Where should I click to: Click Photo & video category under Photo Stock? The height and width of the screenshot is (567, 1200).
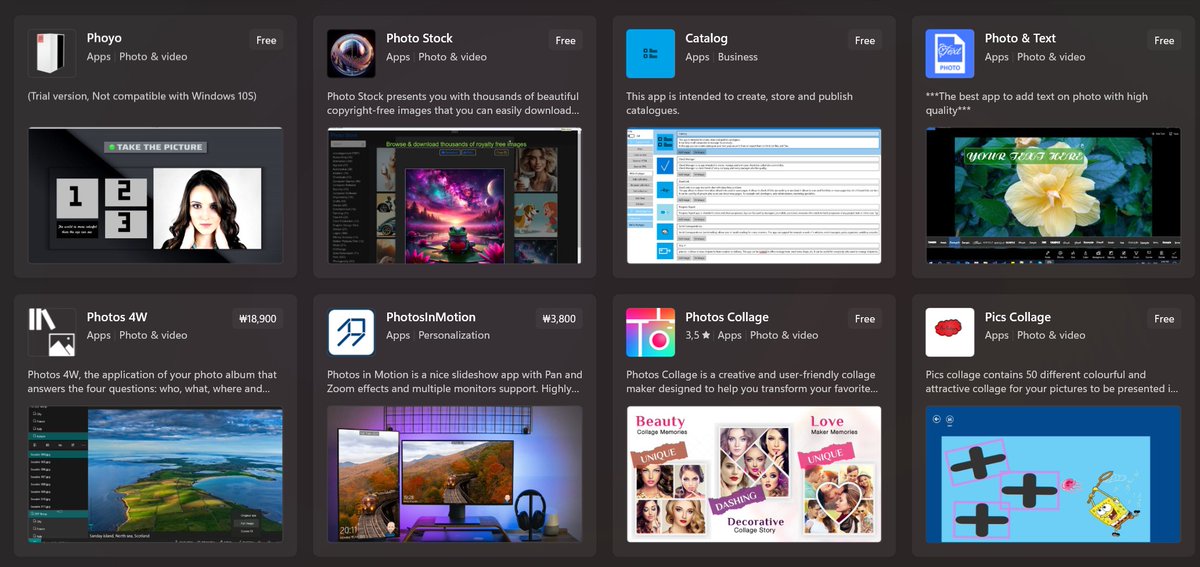pos(452,57)
